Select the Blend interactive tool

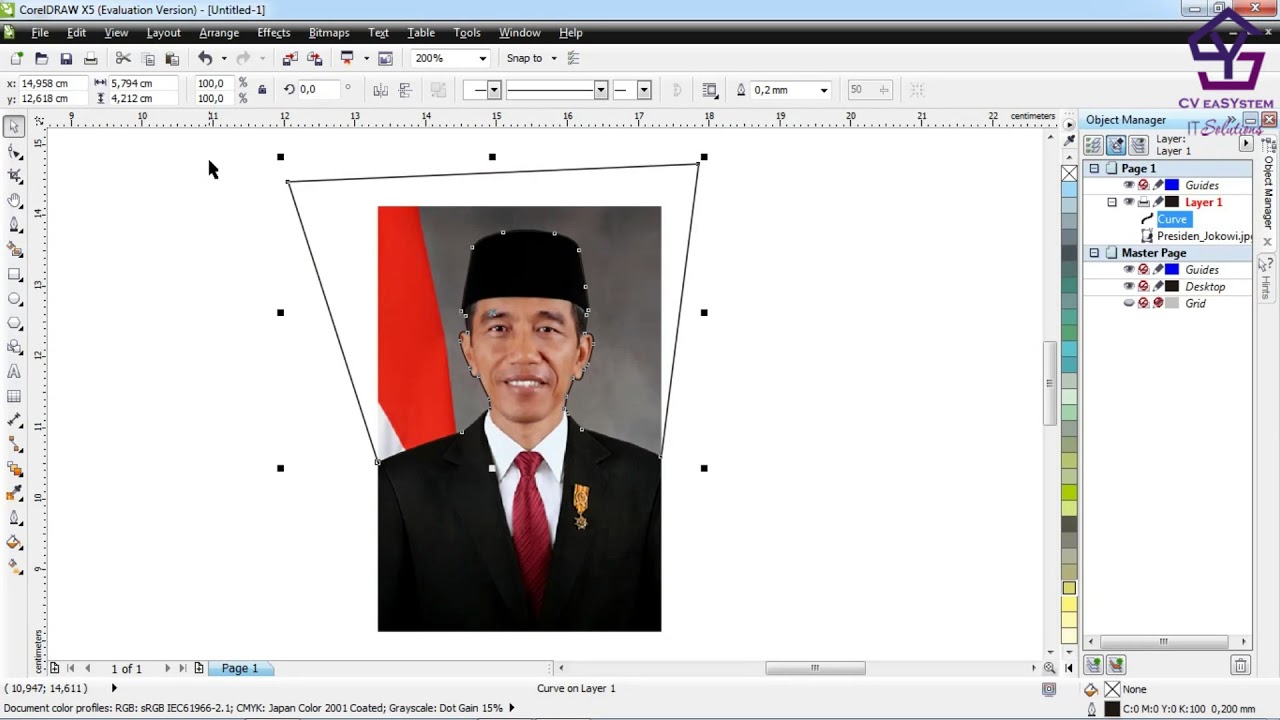[14, 469]
